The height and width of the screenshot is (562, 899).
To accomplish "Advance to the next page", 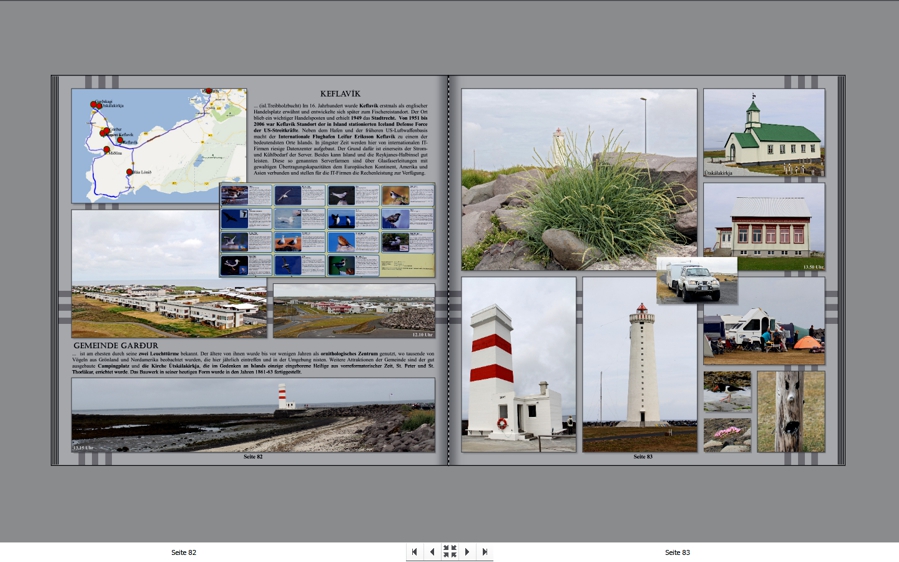I will click(467, 552).
